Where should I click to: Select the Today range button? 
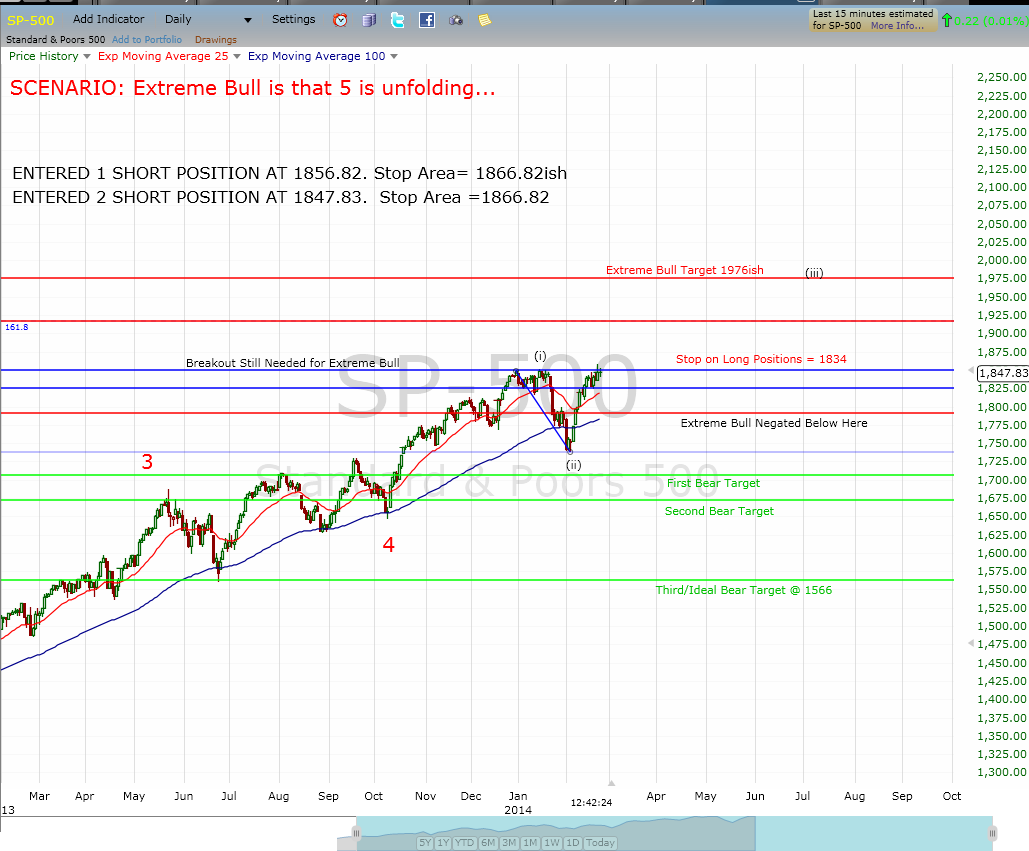pyautogui.click(x=600, y=842)
